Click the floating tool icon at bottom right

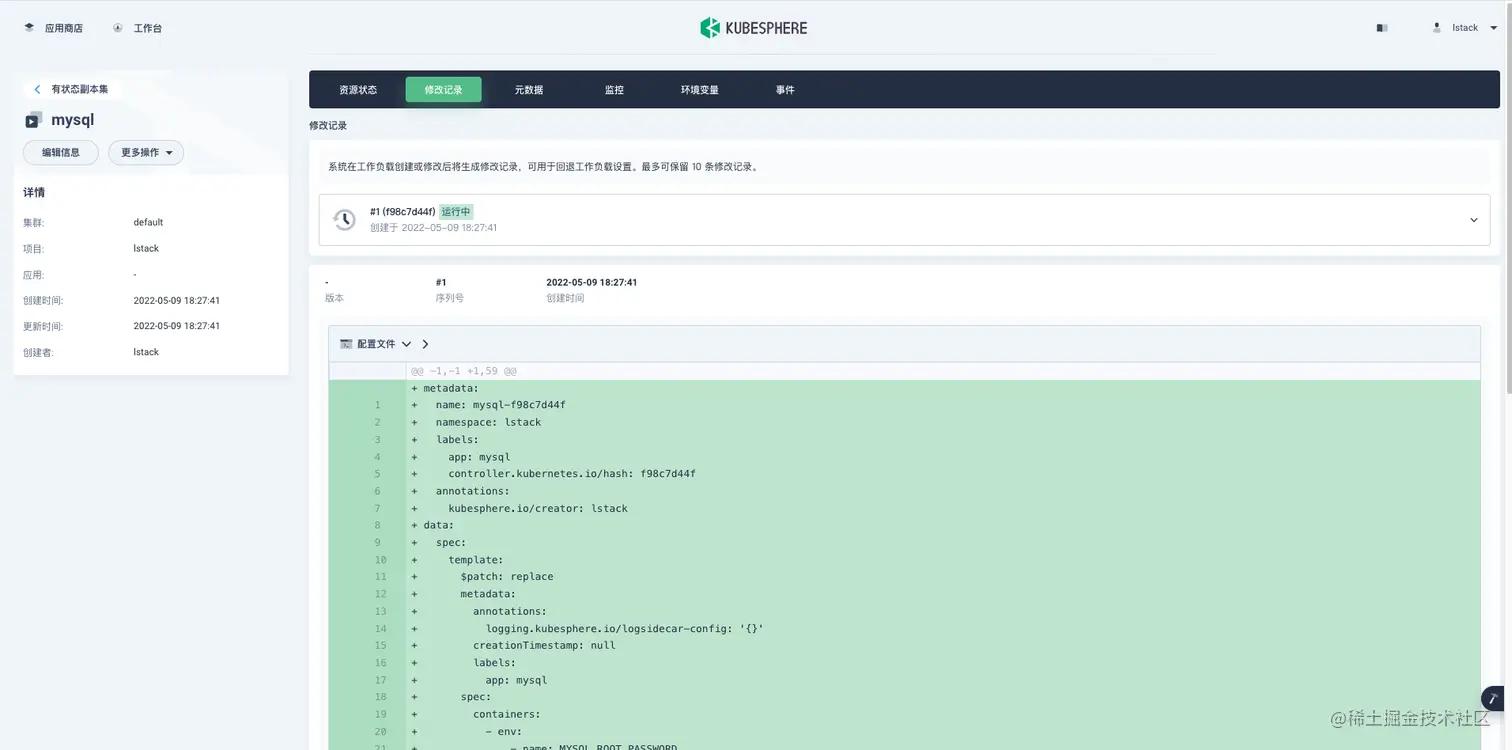click(1492, 699)
